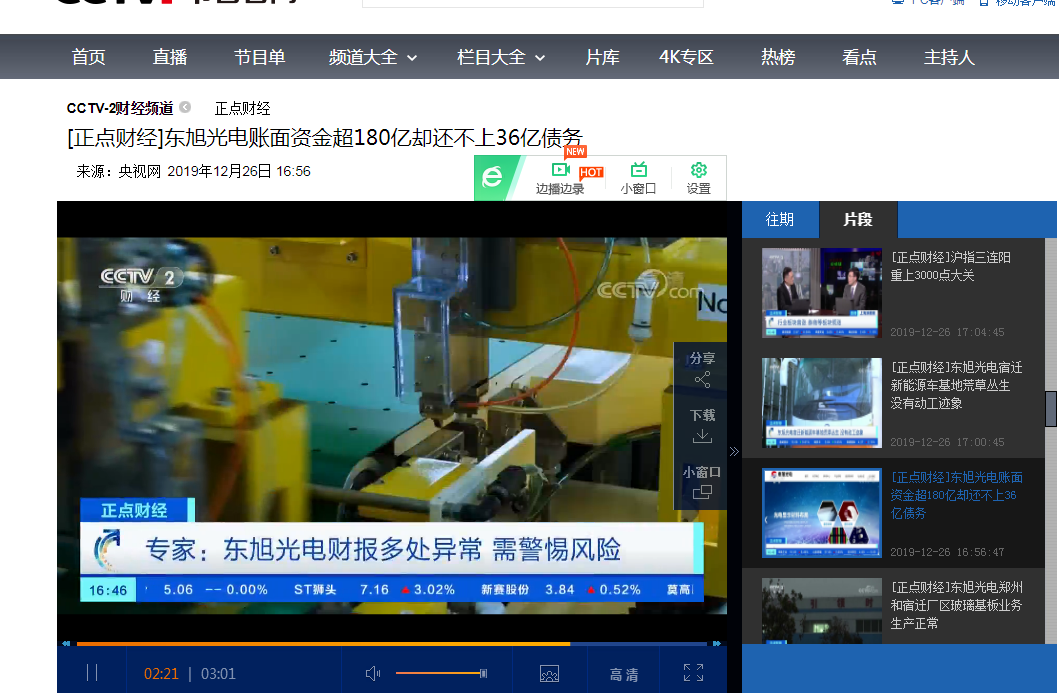Screen dimensions: 1059x693
Task: Open 看点 navigation item
Action: point(859,57)
